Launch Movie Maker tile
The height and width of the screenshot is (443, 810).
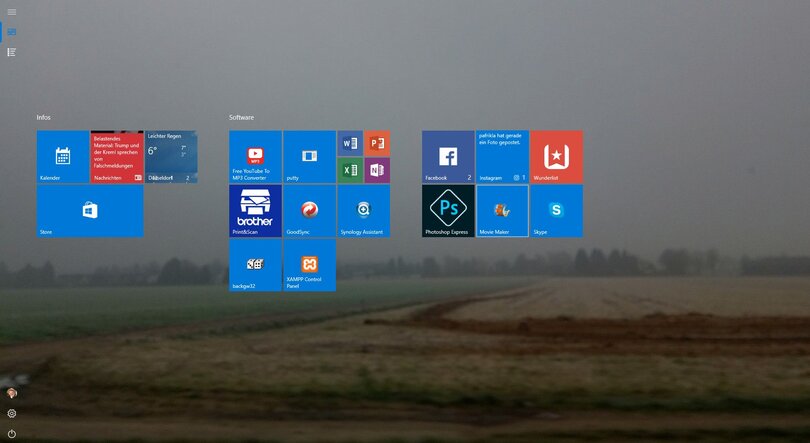[502, 211]
